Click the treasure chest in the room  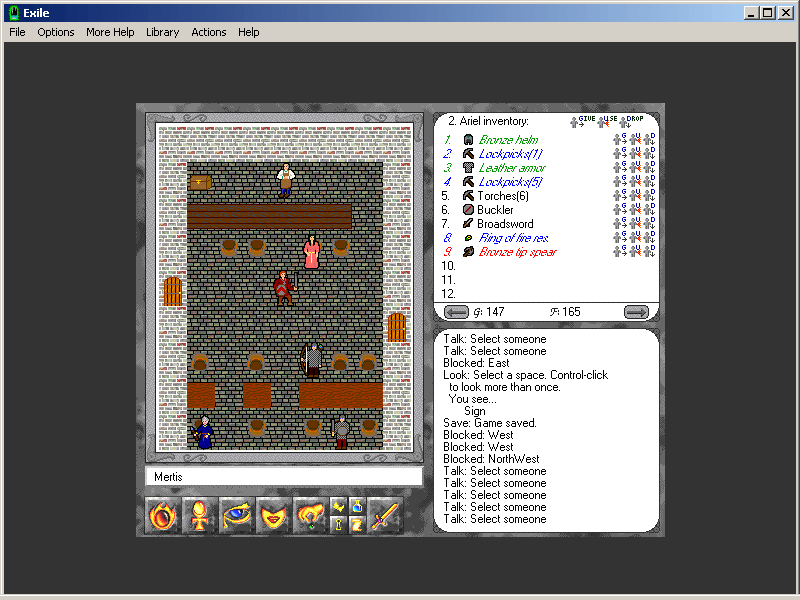click(x=200, y=183)
